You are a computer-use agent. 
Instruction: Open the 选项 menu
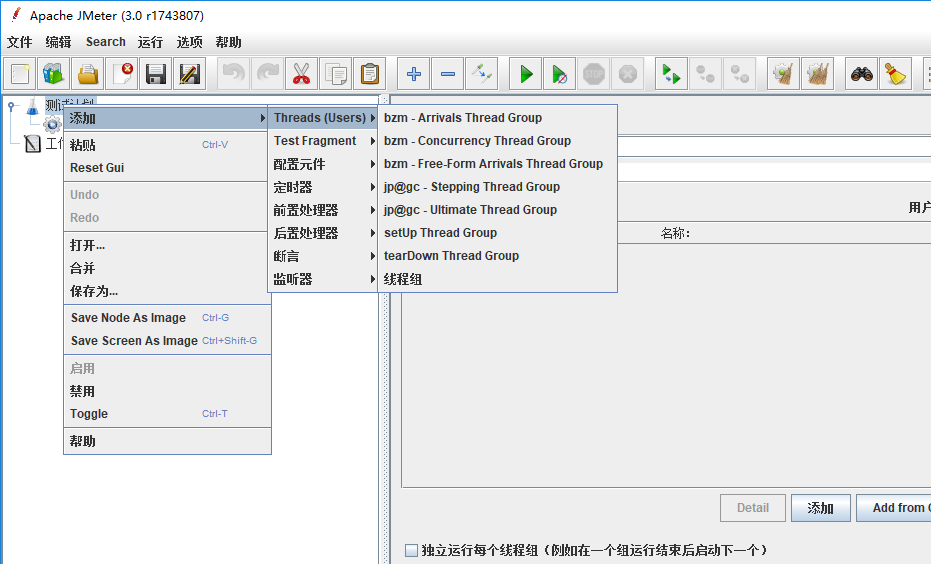(x=189, y=42)
